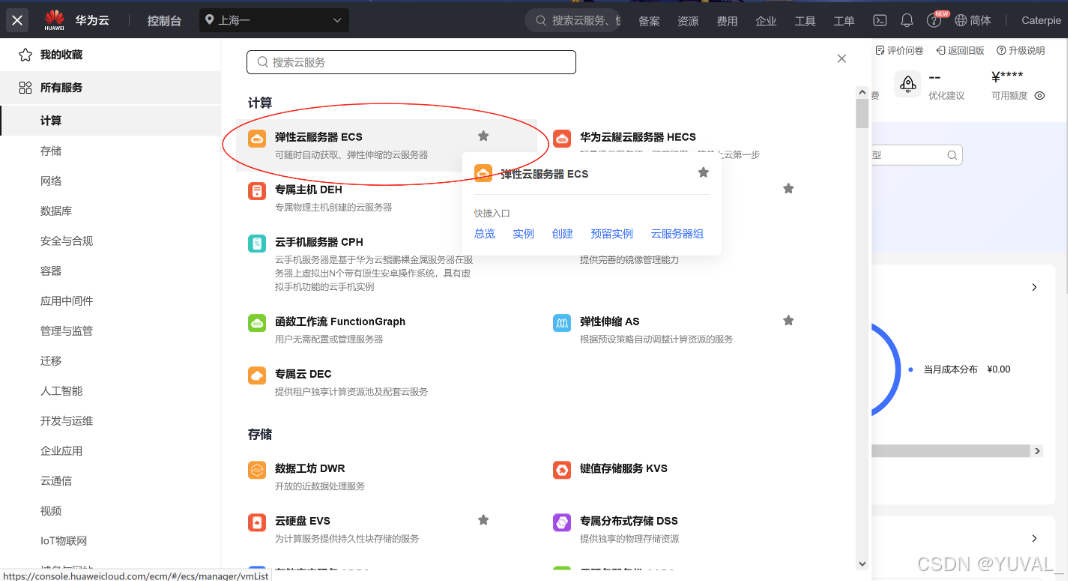Screen dimensions: 1068x581
Task: Open ECS 创建 quick link
Action: coord(562,234)
